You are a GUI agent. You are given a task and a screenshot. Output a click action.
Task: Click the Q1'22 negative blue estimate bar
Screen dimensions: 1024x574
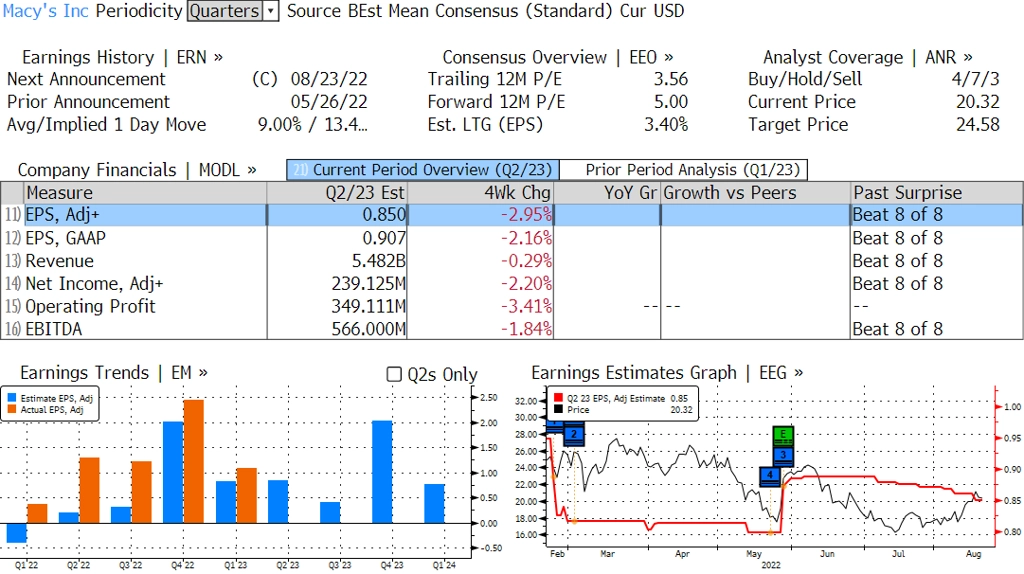coord(16,533)
